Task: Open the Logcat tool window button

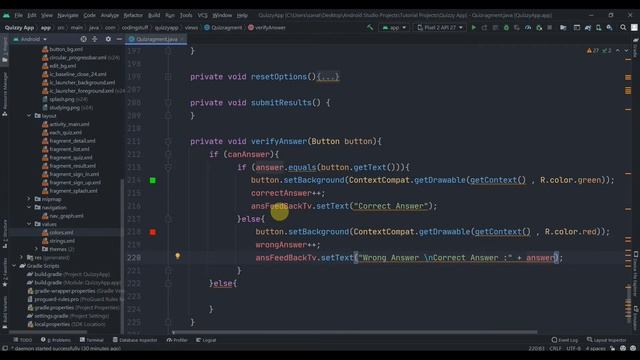Action: tap(206, 340)
